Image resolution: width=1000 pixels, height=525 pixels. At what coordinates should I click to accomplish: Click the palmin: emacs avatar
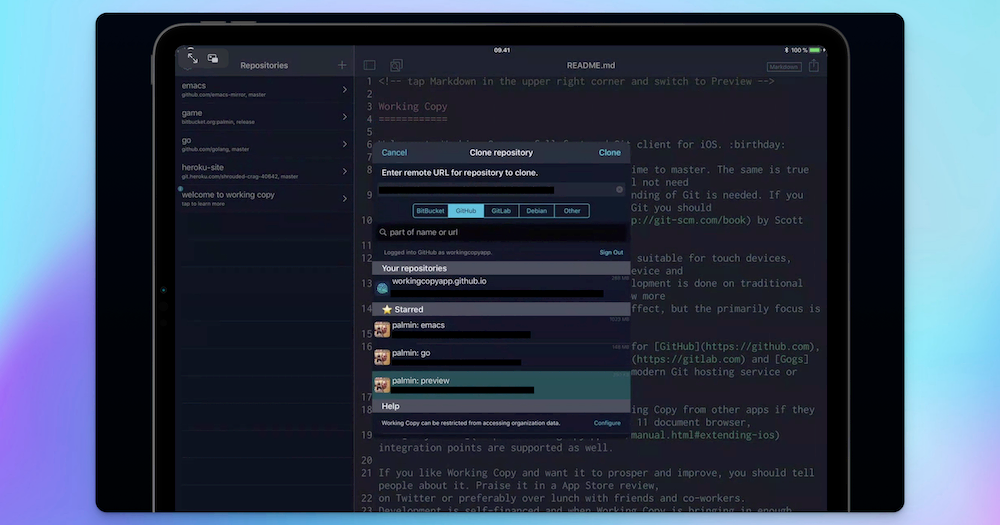[x=382, y=329]
